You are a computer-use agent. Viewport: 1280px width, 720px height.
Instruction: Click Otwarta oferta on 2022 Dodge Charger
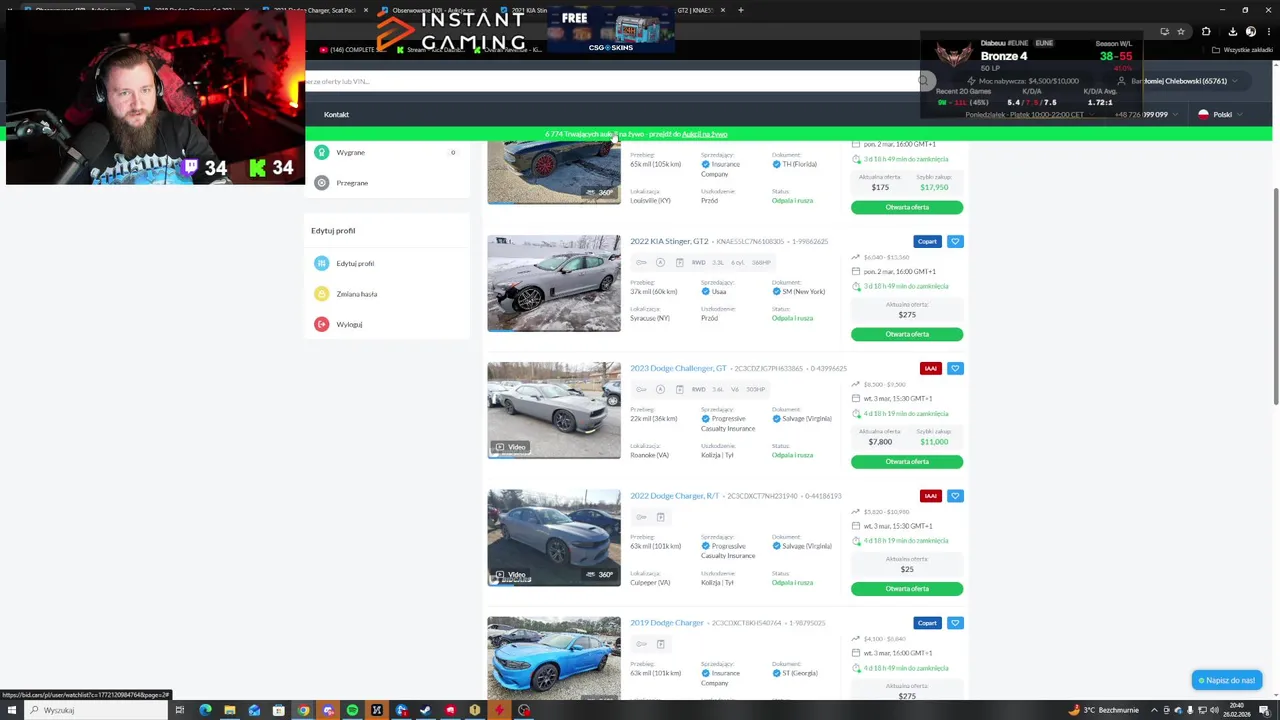click(907, 588)
